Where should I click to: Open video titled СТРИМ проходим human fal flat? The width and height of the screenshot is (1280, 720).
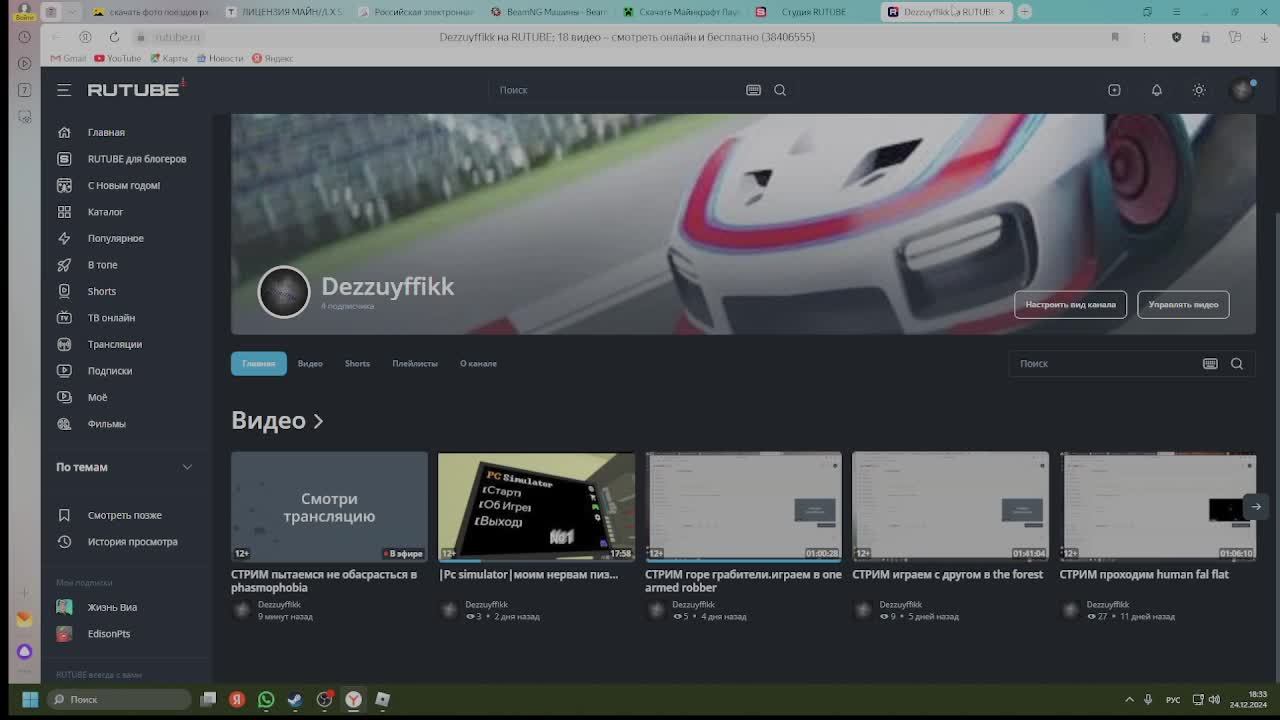click(1144, 575)
